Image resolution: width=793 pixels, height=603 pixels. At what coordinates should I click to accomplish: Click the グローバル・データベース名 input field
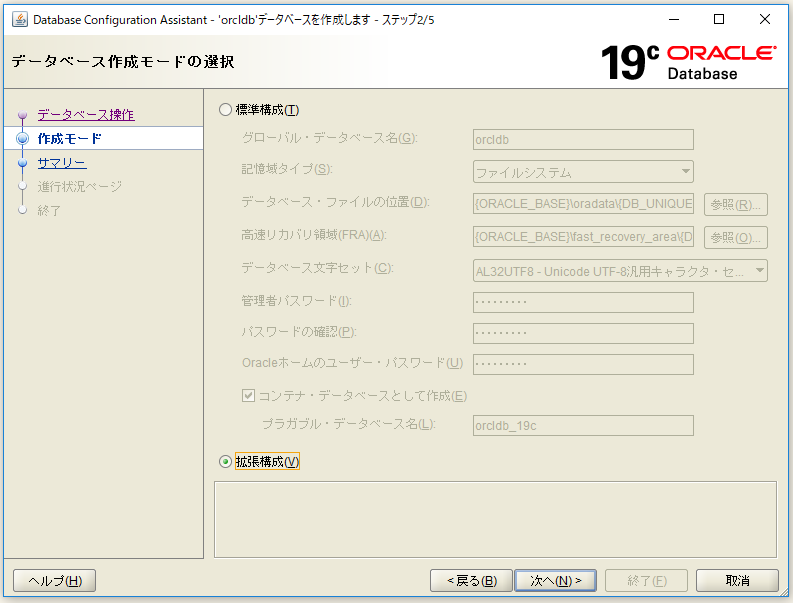(x=583, y=140)
